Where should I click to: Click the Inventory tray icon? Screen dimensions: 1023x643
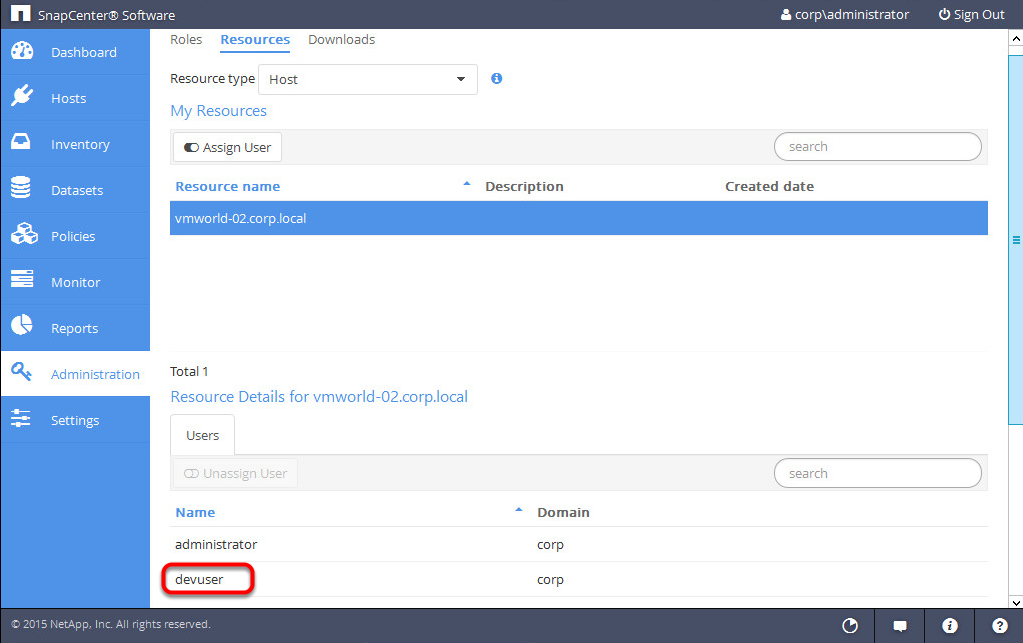tap(21, 142)
